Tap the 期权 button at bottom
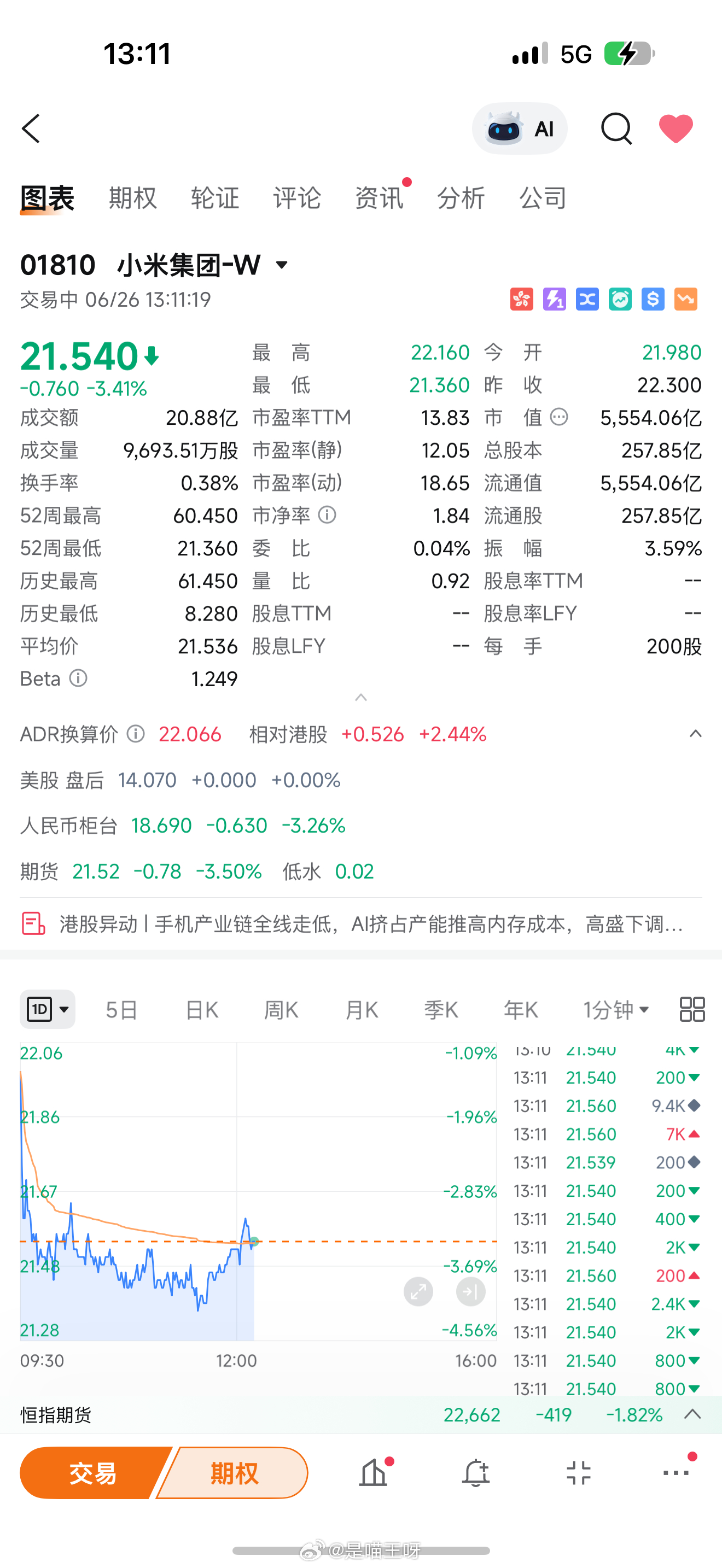 pyautogui.click(x=234, y=1473)
